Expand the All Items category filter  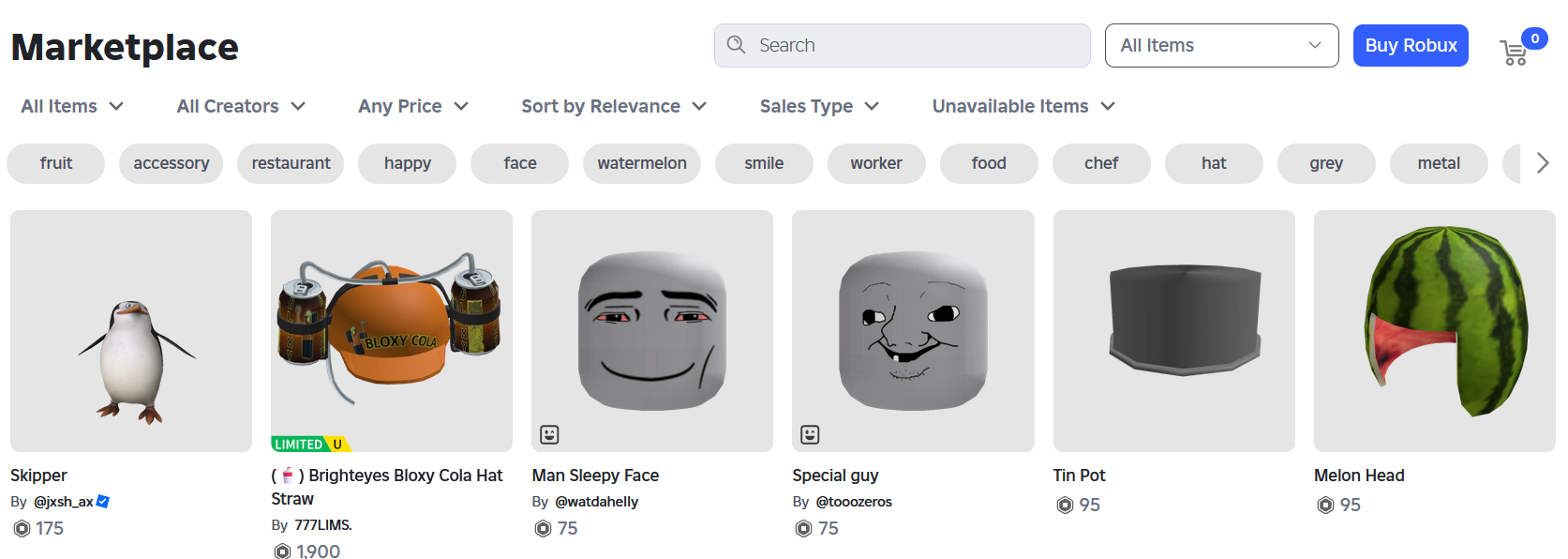pos(72,106)
